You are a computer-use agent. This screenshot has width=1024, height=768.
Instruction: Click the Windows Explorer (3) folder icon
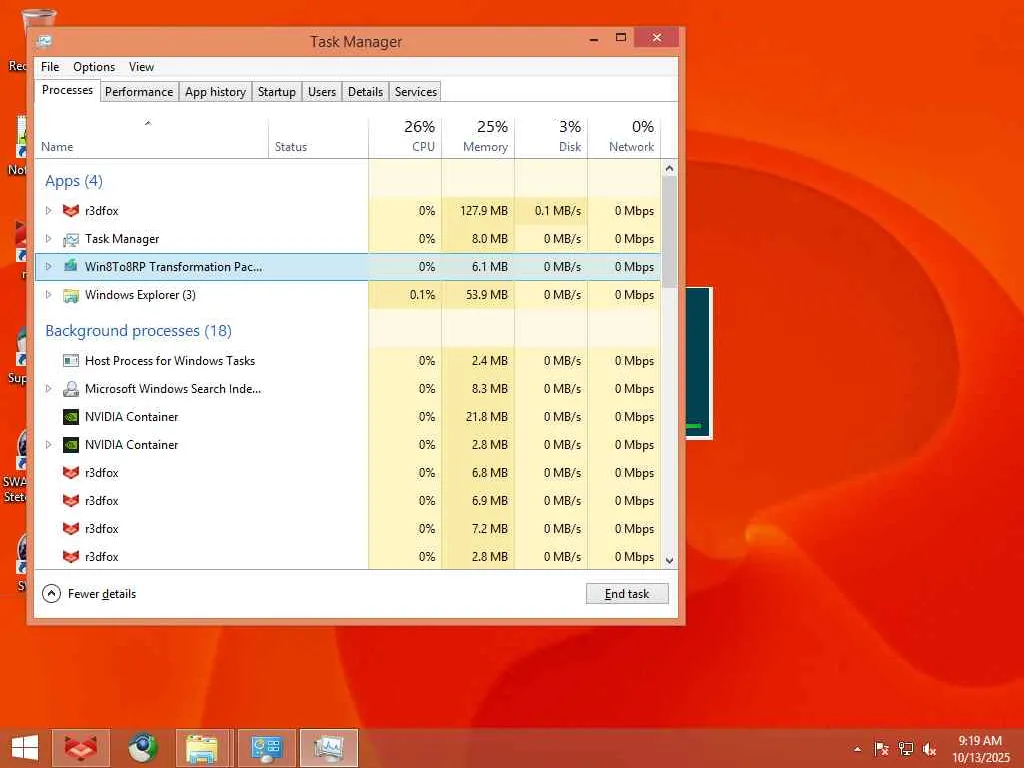(71, 295)
